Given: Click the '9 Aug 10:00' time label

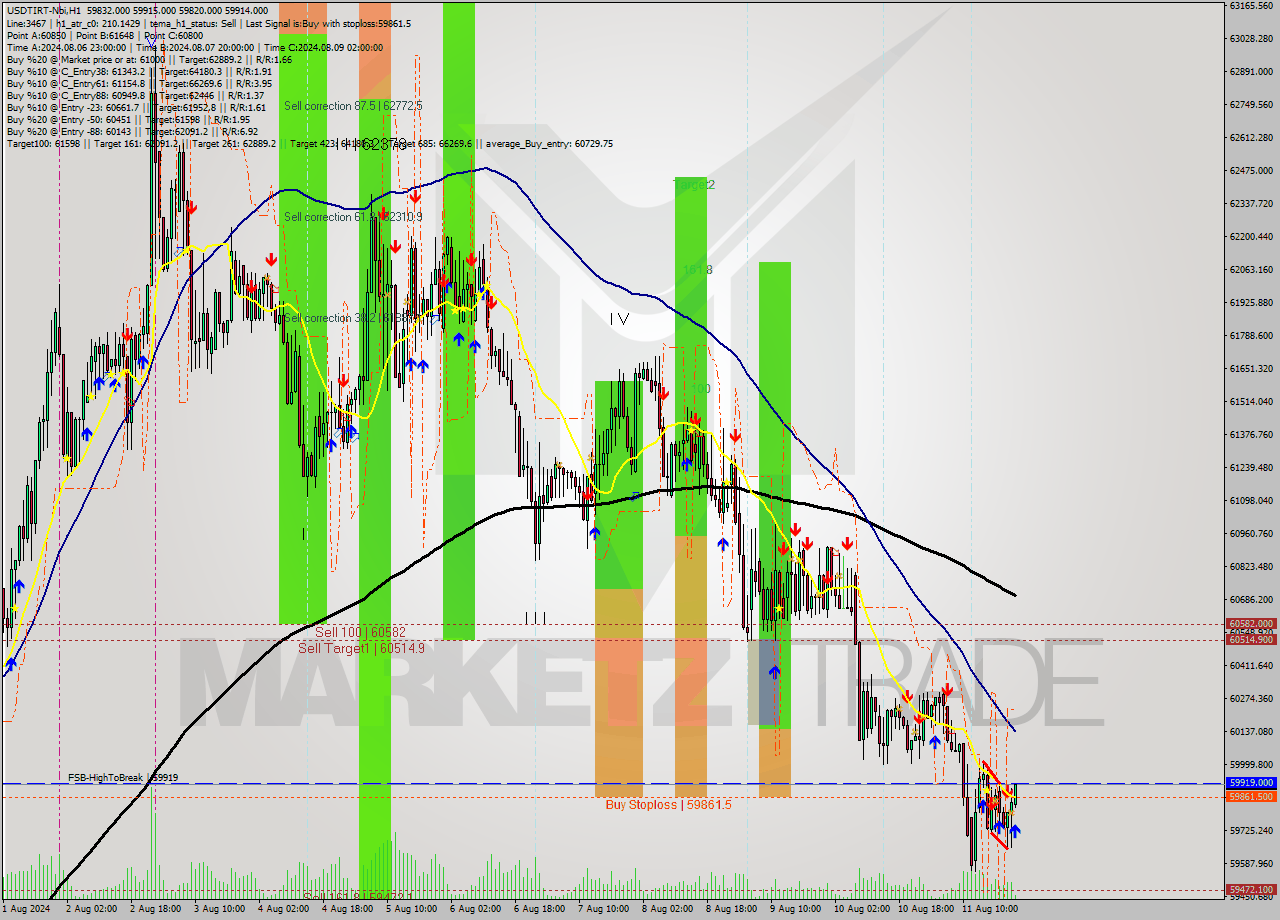Looking at the screenshot, I should [x=795, y=908].
